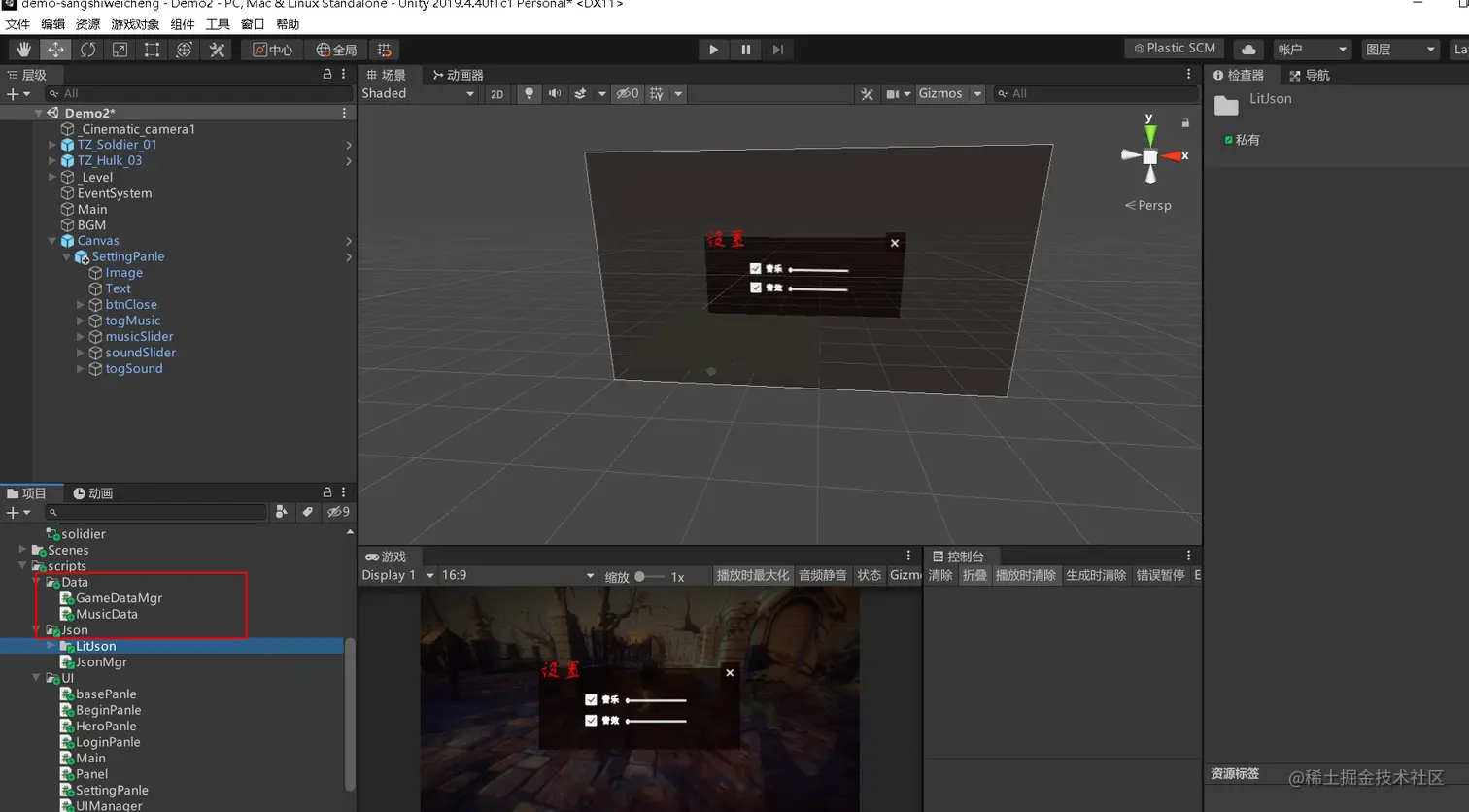Click project panel search field
This screenshot has width=1469, height=812.
(155, 512)
